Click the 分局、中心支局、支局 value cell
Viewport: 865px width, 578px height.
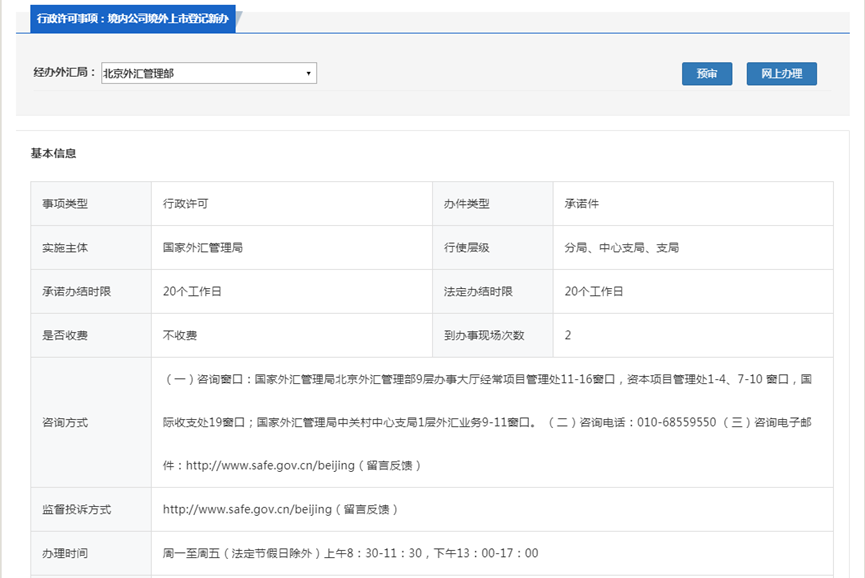[693, 248]
